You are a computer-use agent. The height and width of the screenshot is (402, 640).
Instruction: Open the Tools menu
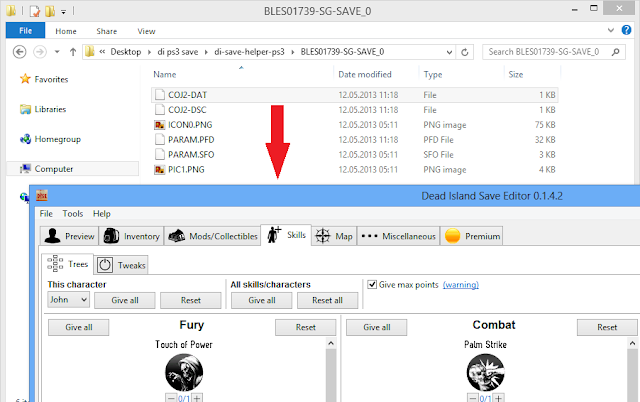pyautogui.click(x=73, y=213)
